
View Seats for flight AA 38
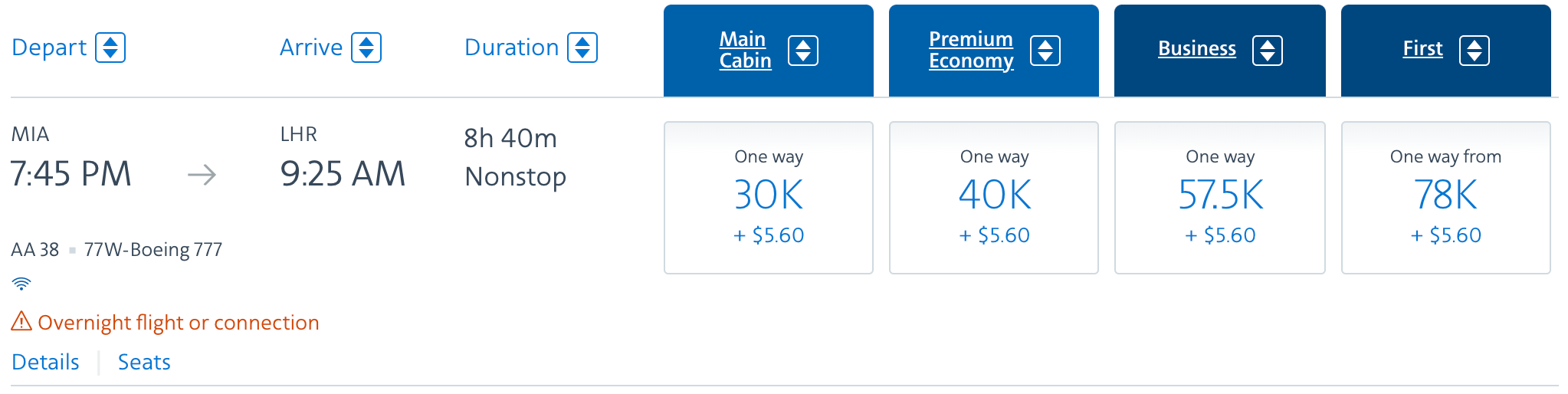pos(144,362)
